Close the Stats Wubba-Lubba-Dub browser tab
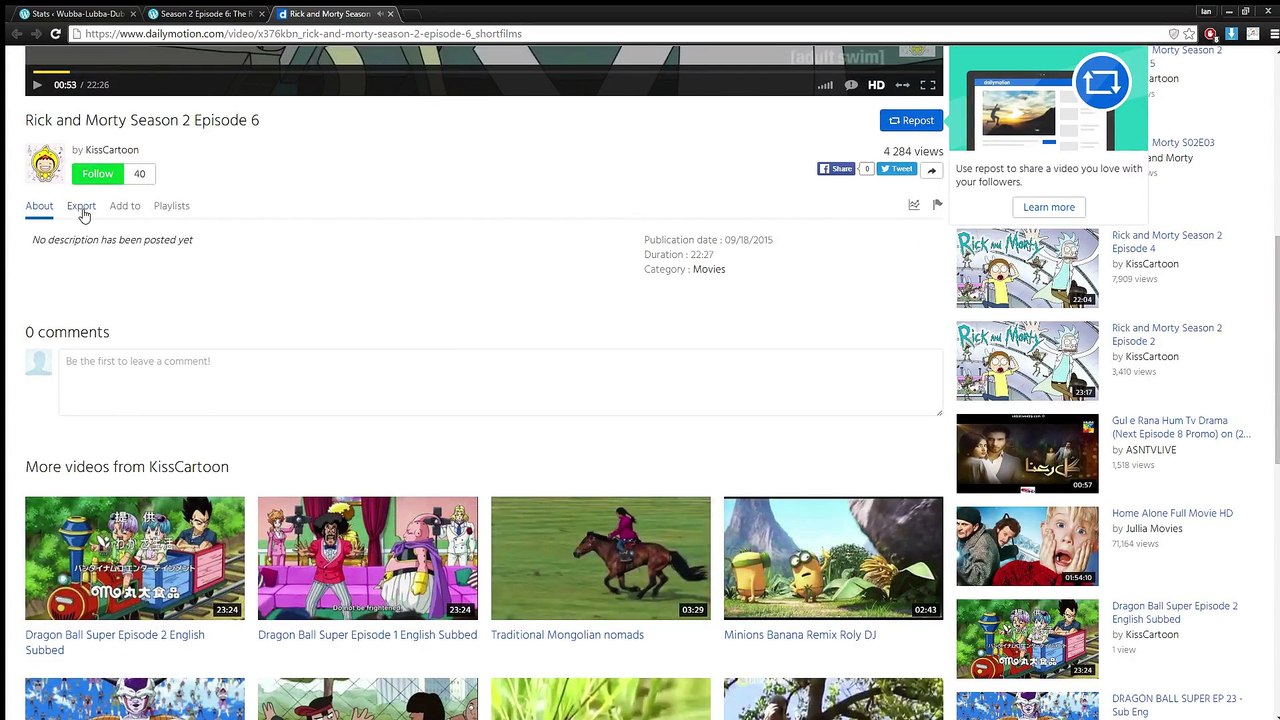Viewport: 1280px width, 720px height. point(133,14)
